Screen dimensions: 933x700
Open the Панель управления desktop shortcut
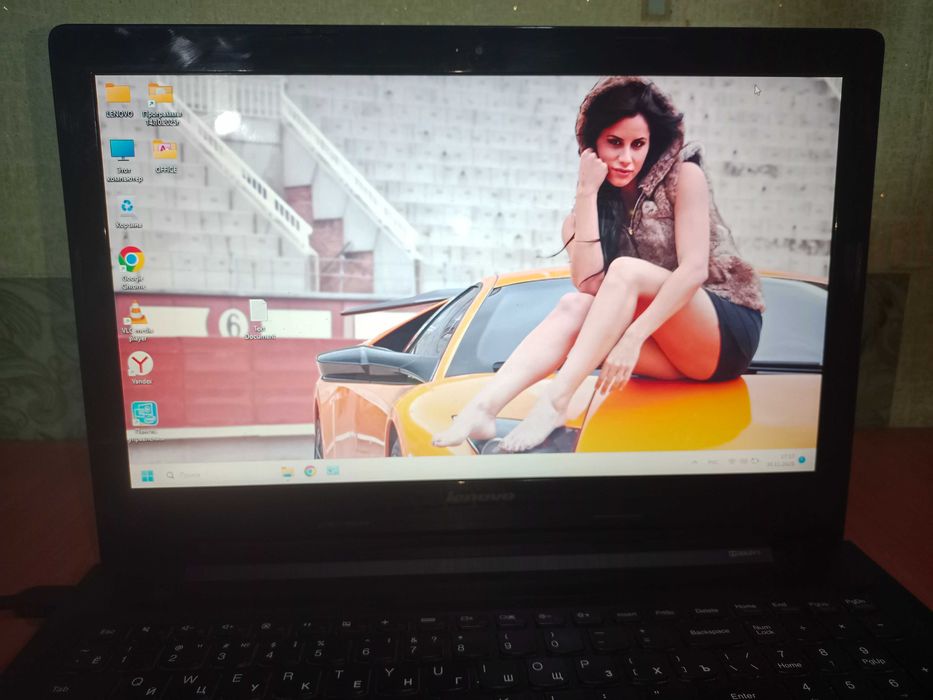tap(145, 421)
